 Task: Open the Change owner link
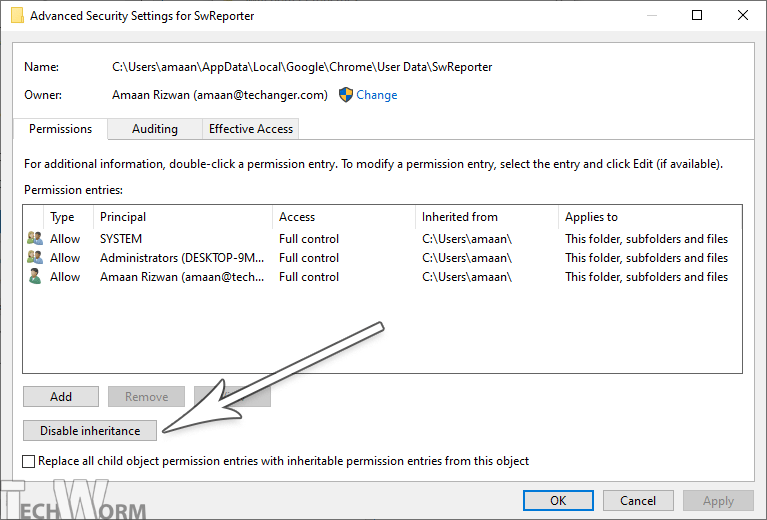(377, 95)
